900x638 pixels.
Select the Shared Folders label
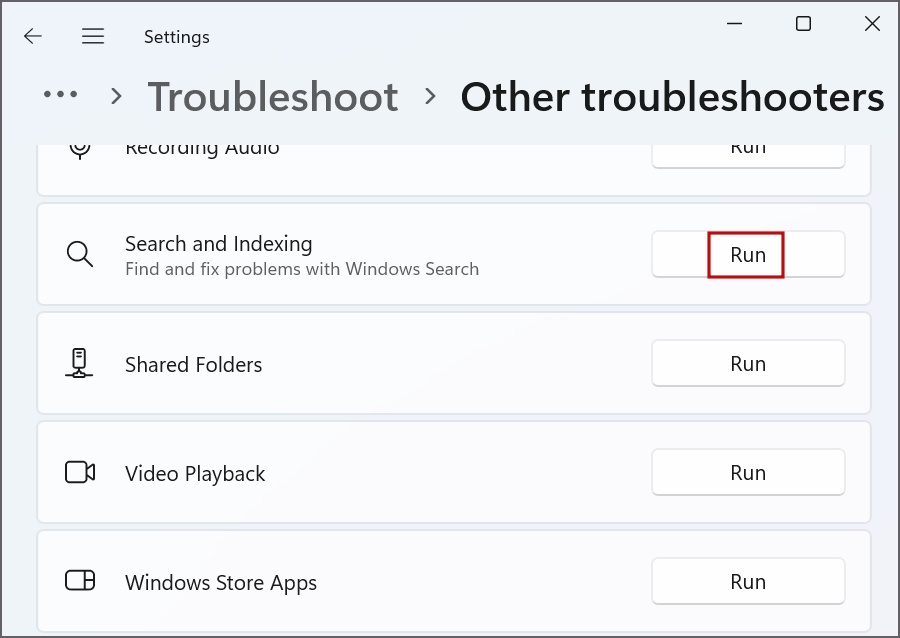(x=193, y=364)
